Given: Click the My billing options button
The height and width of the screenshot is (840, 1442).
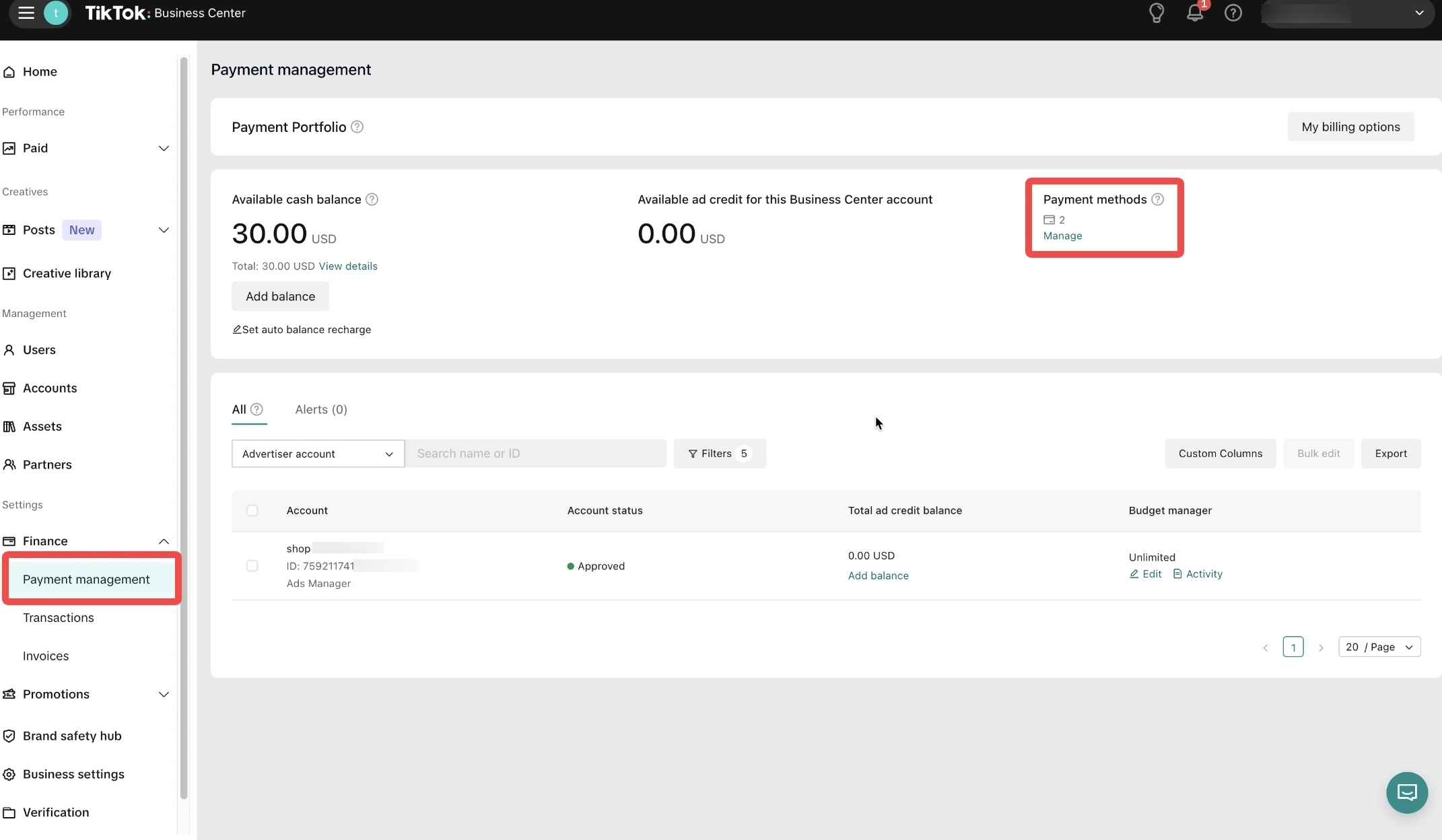Looking at the screenshot, I should 1350,127.
